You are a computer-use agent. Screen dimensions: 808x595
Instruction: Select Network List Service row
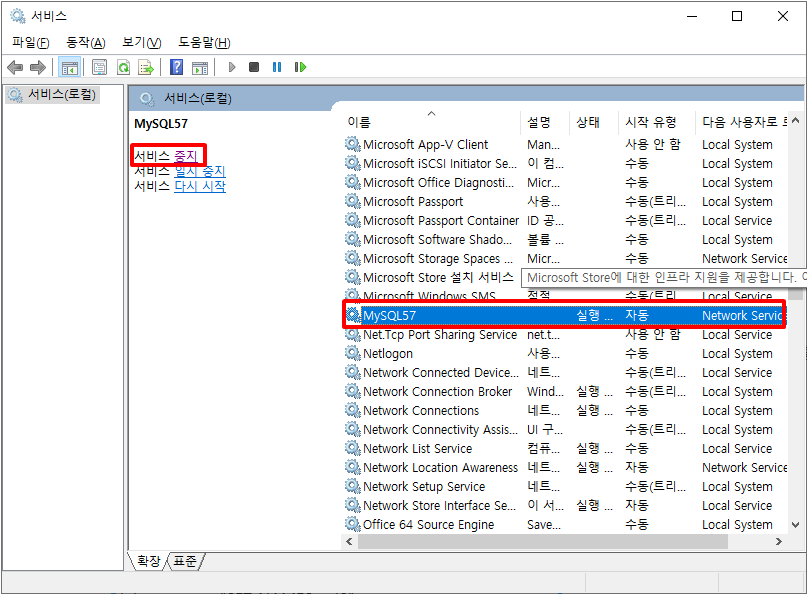(565, 449)
